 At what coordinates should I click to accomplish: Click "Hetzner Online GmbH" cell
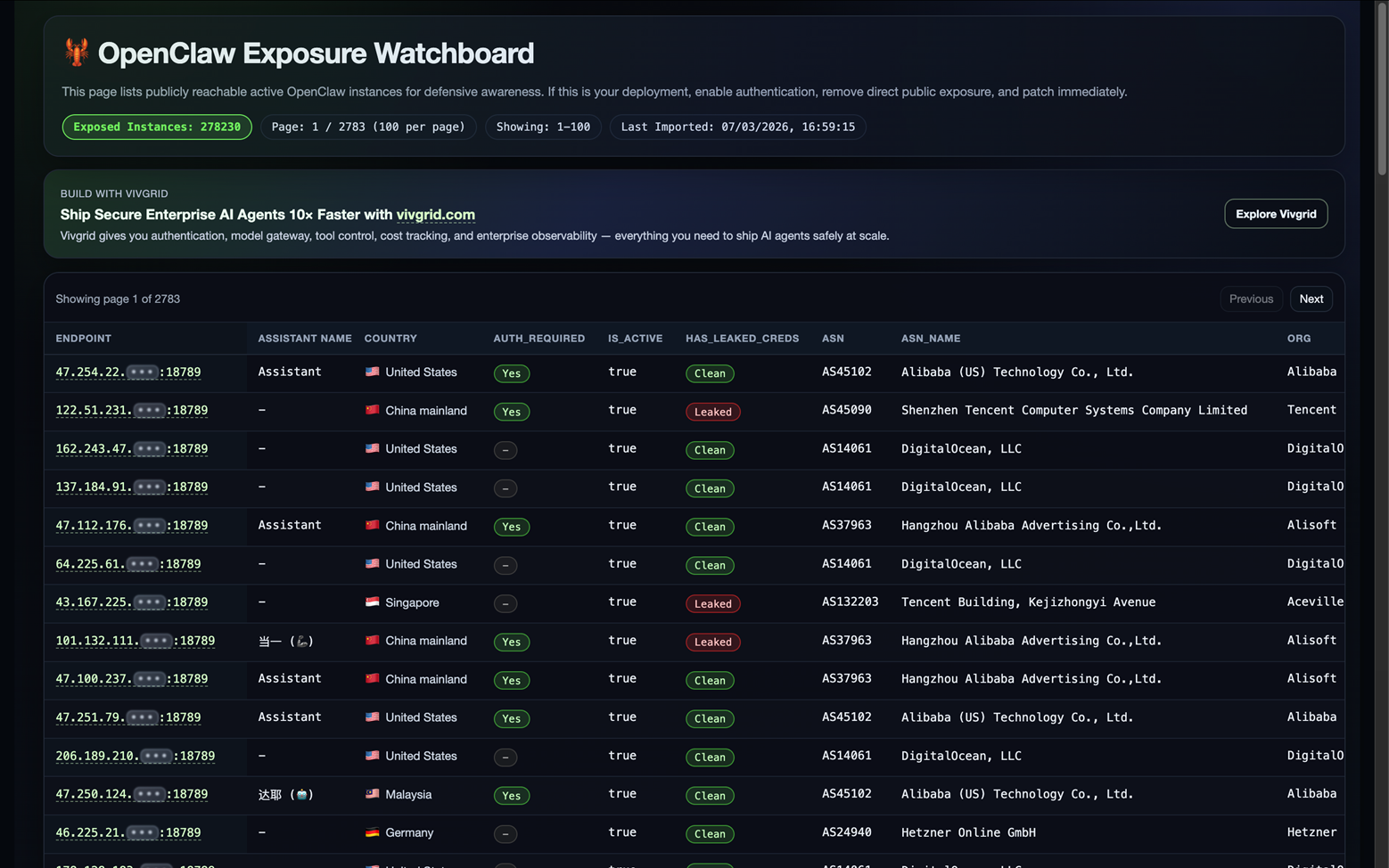point(968,832)
